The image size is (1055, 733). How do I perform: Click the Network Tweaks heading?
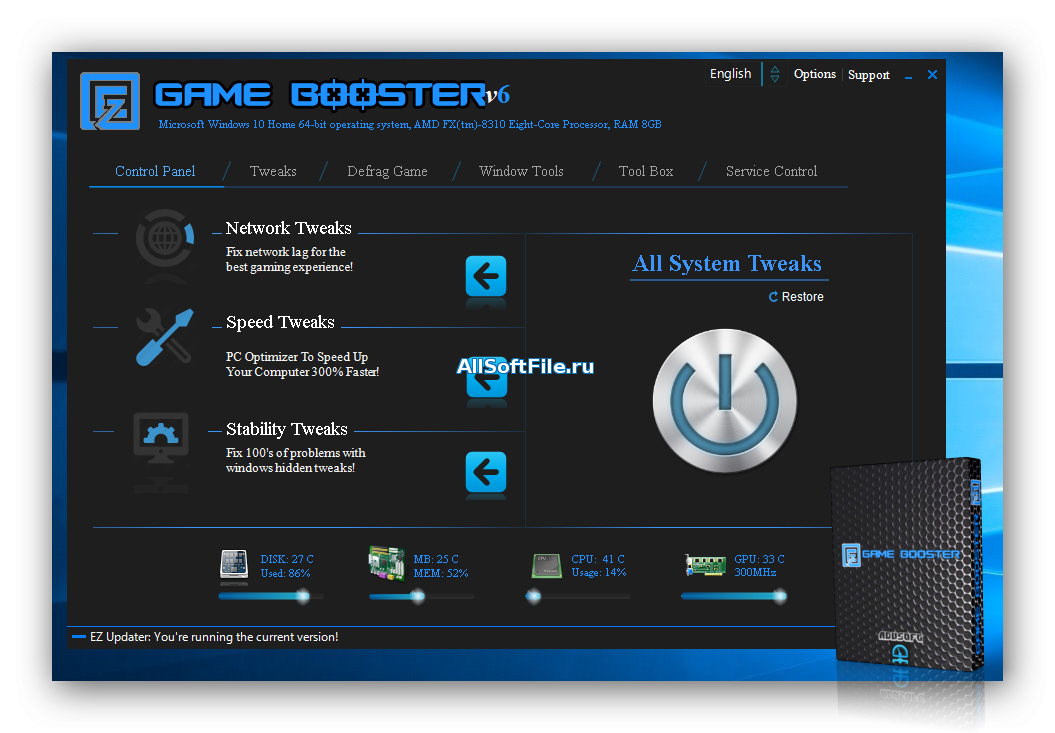coord(289,228)
